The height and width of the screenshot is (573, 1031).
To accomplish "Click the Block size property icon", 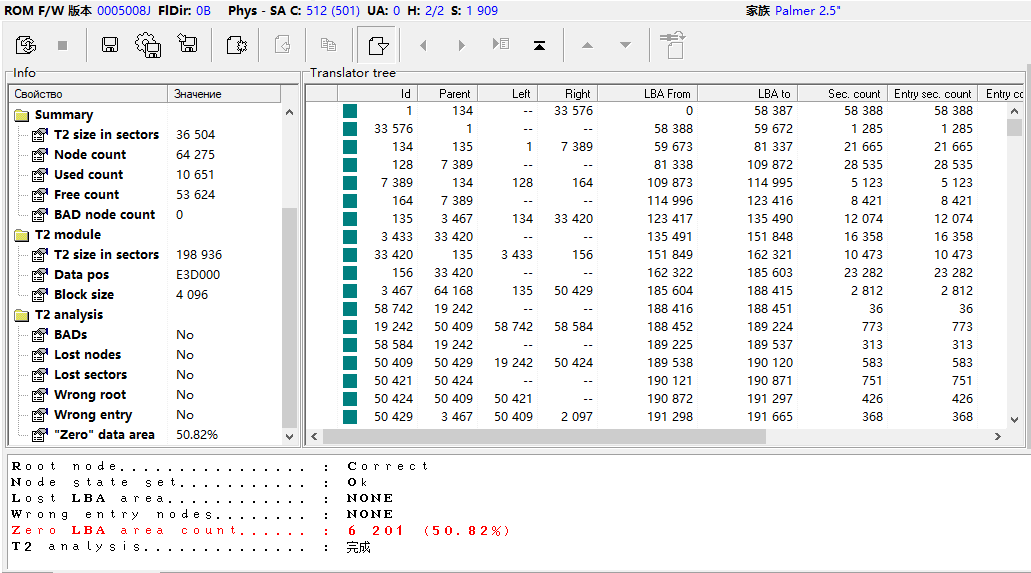I will pos(40,295).
